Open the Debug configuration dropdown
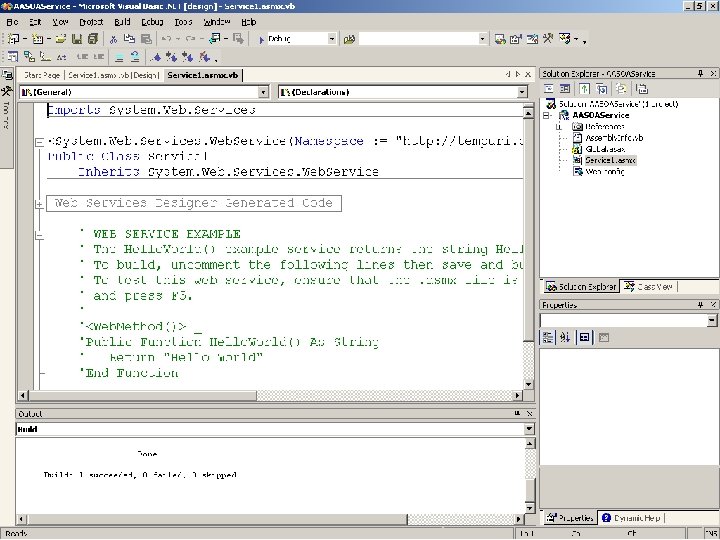The image size is (720, 540). (x=332, y=39)
